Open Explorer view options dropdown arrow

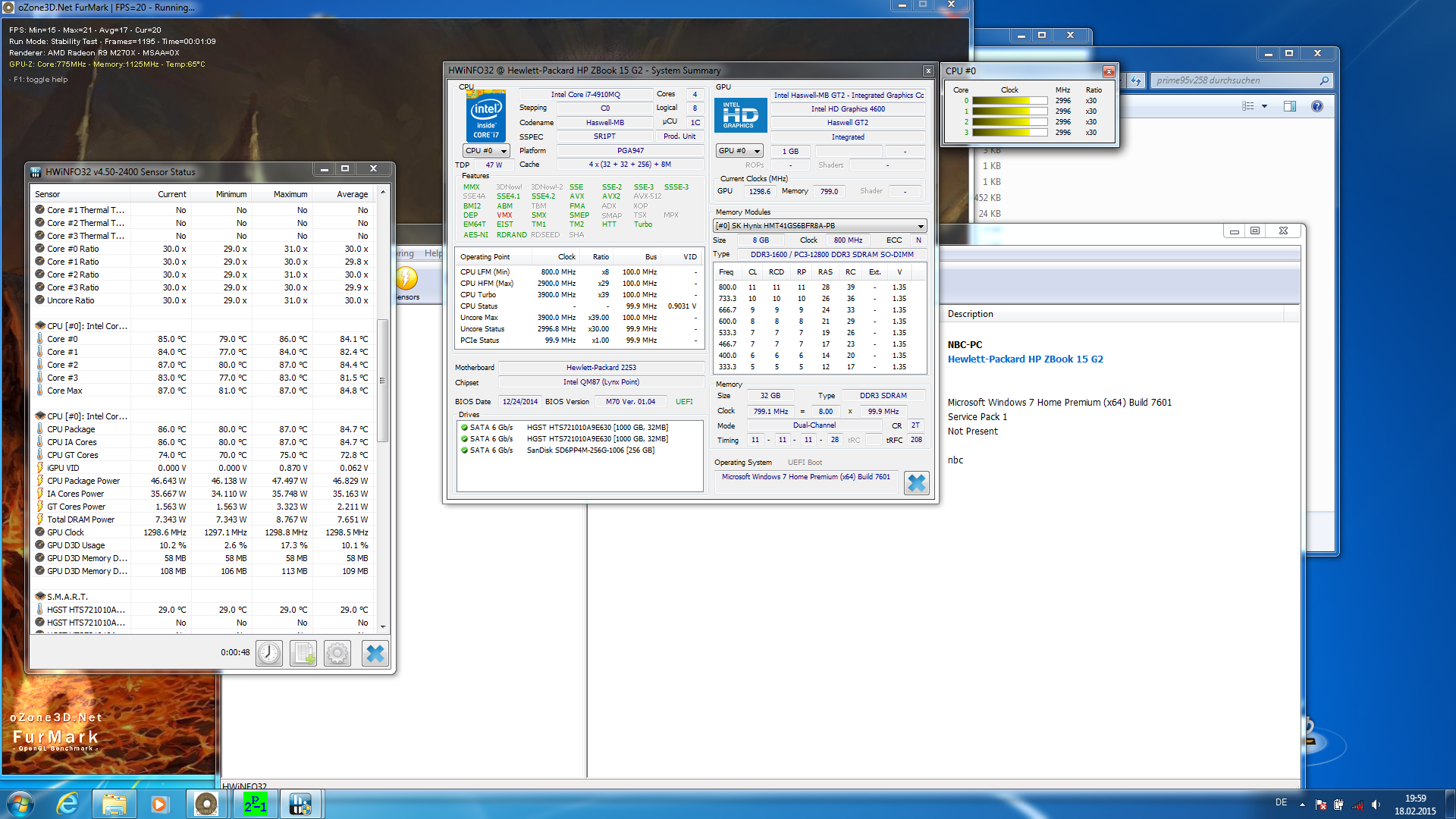[x=1264, y=106]
